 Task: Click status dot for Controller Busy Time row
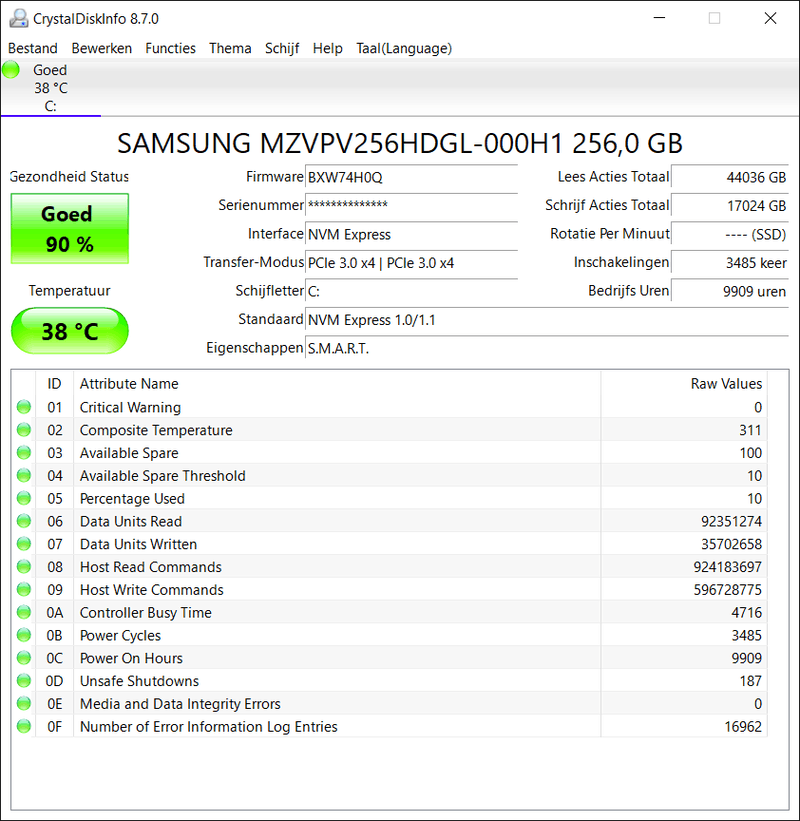24,612
